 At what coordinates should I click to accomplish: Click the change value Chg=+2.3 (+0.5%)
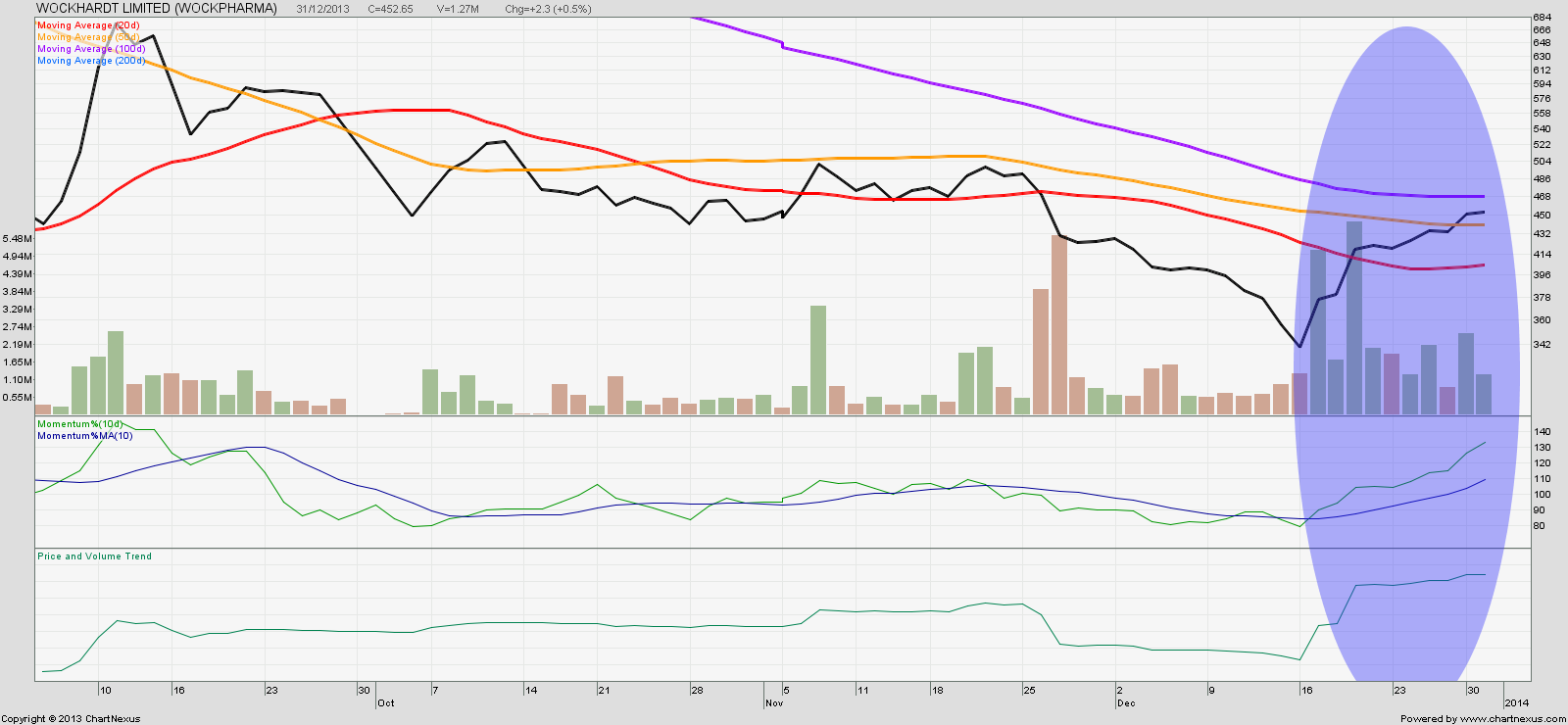548,9
